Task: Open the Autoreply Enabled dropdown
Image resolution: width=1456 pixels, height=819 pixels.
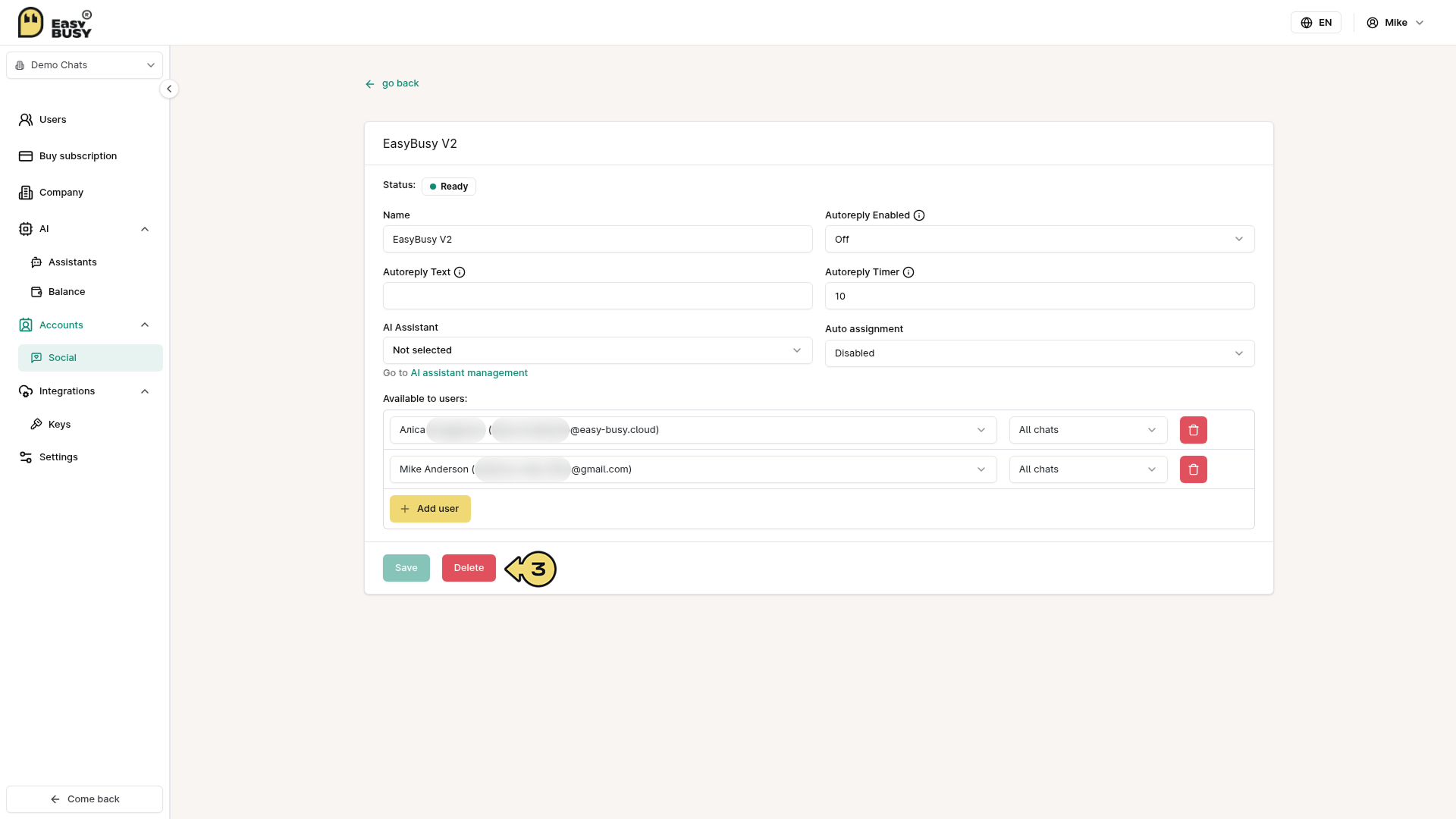Action: [1040, 240]
